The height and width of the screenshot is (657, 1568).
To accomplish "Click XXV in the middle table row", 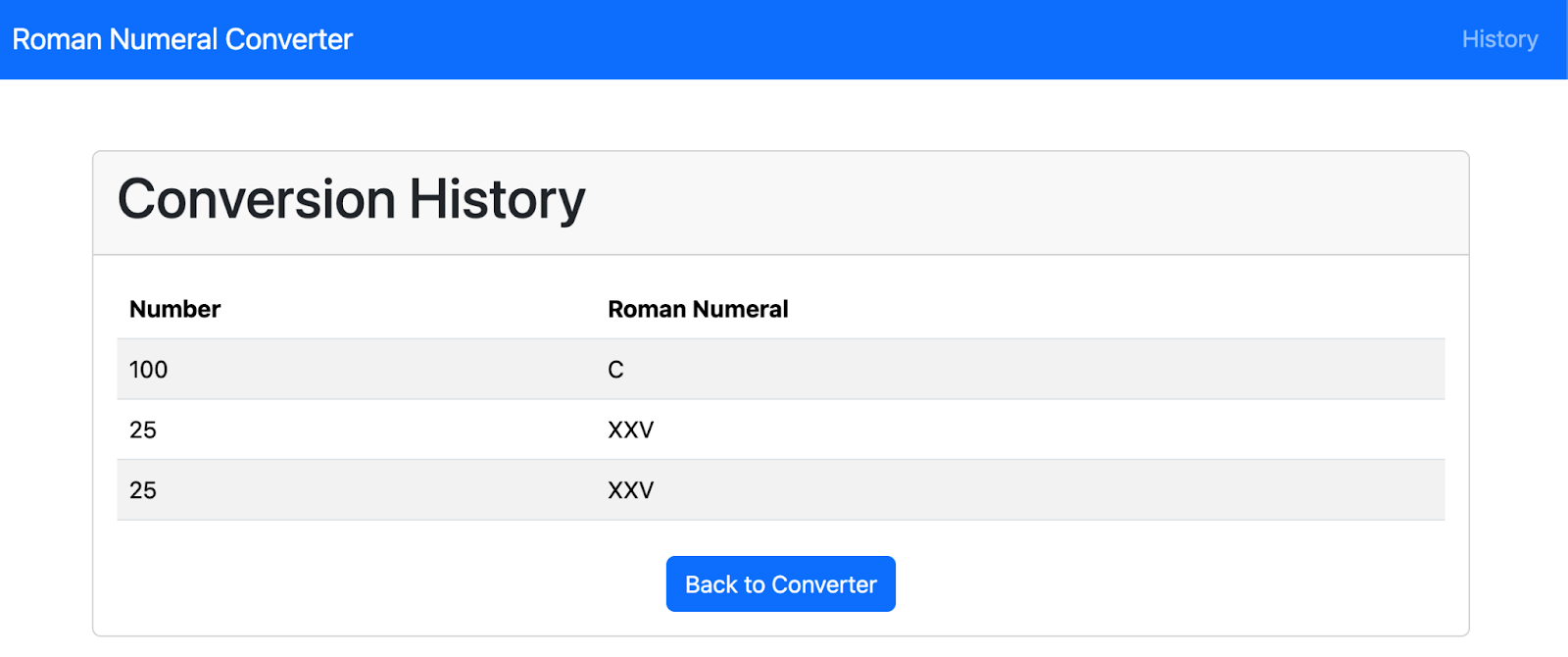I will point(630,430).
